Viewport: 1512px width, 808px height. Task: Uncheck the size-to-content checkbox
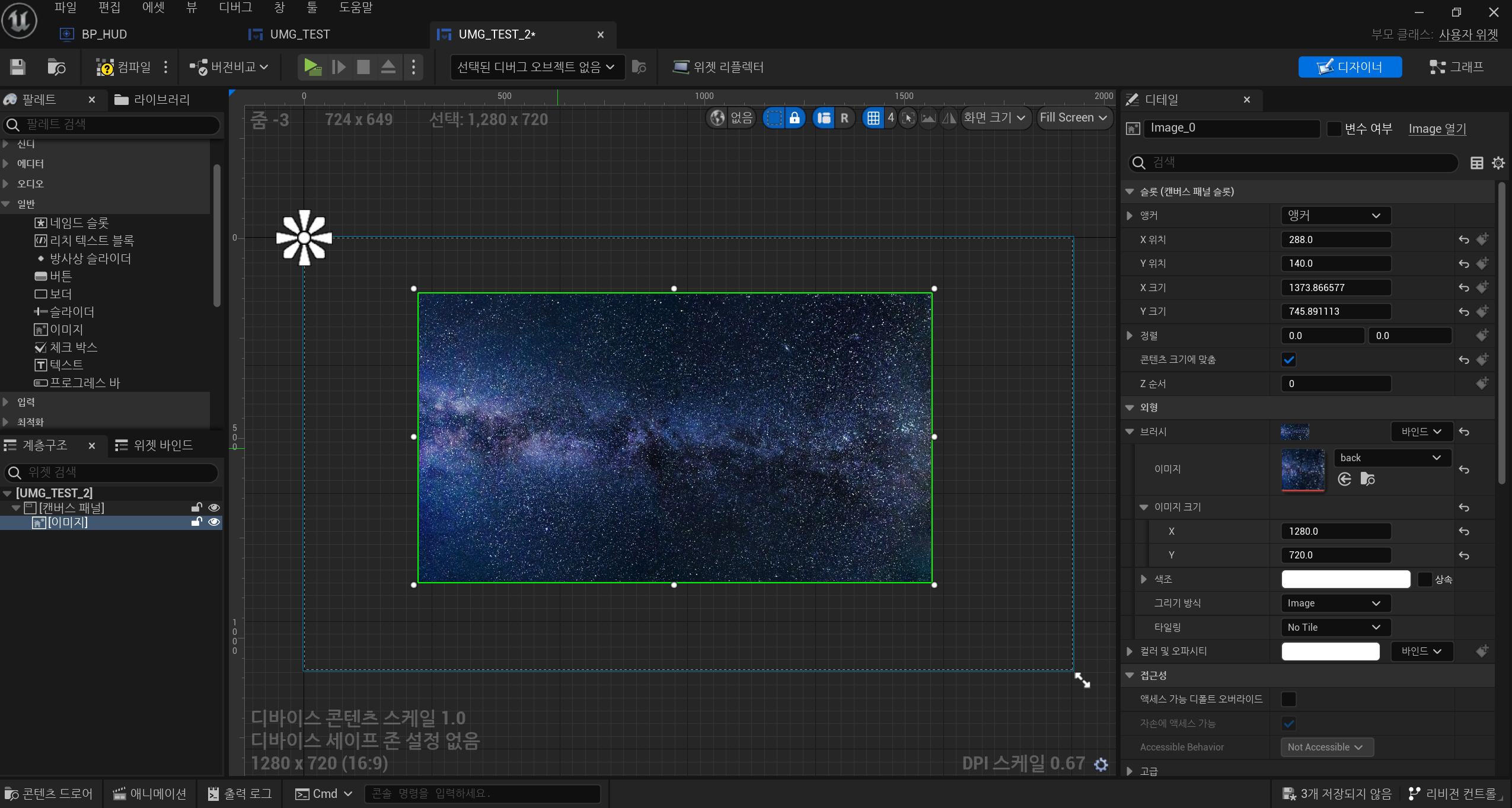[1288, 360]
